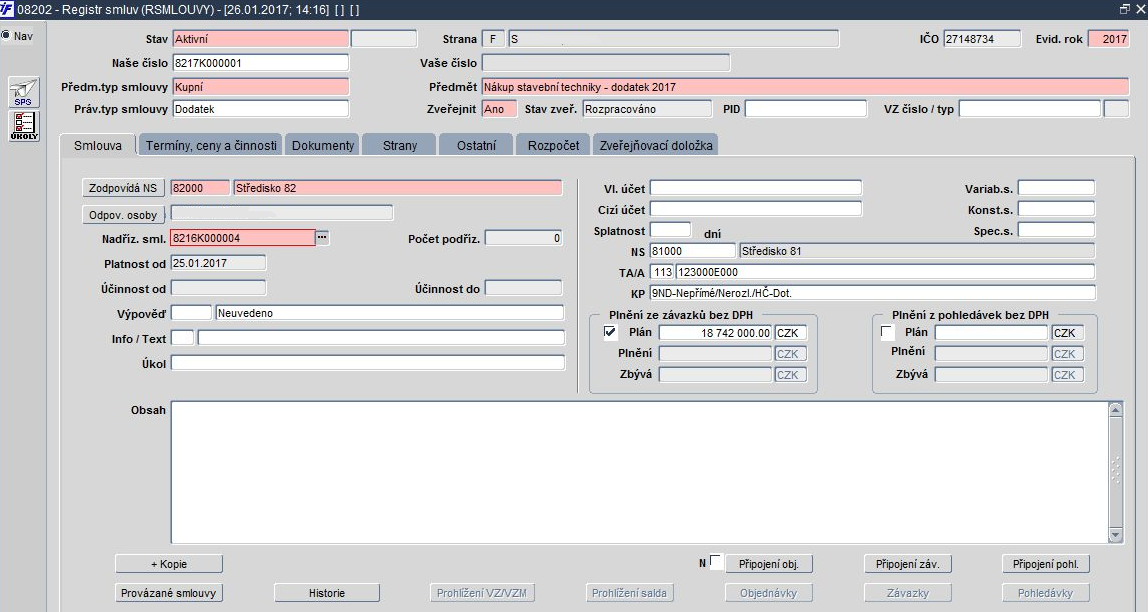Click the Předm.typ smlouvy field Kupní
The width and height of the screenshot is (1148, 612).
[261, 87]
